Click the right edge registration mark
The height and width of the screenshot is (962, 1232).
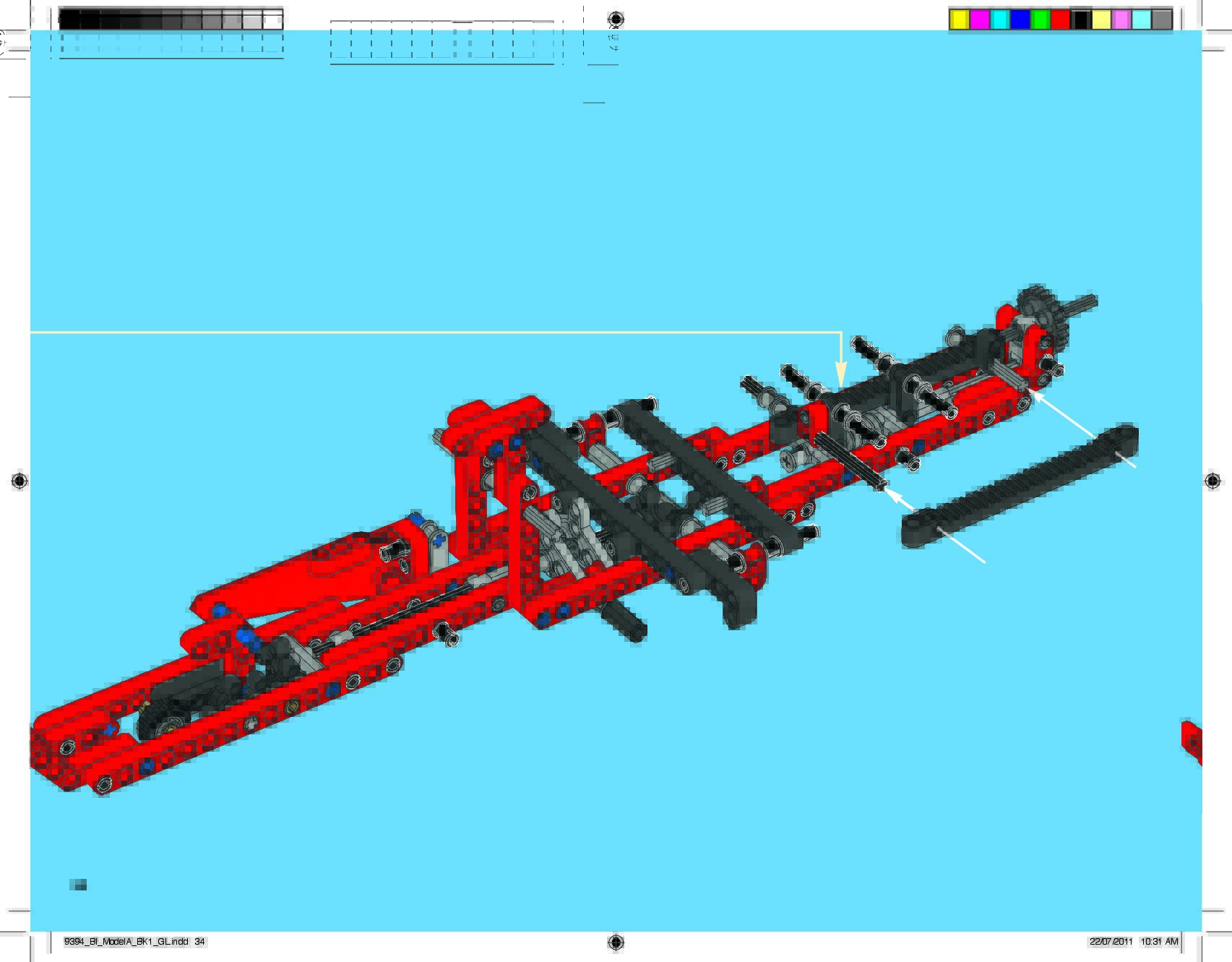[1212, 481]
